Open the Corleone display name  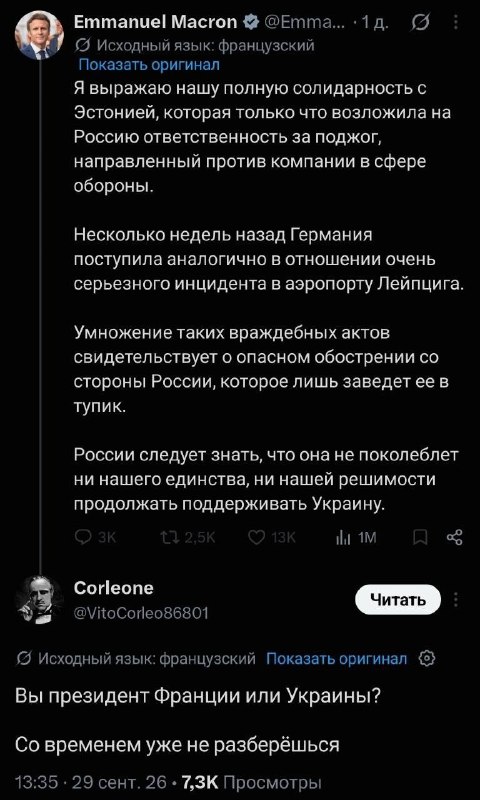click(114, 588)
